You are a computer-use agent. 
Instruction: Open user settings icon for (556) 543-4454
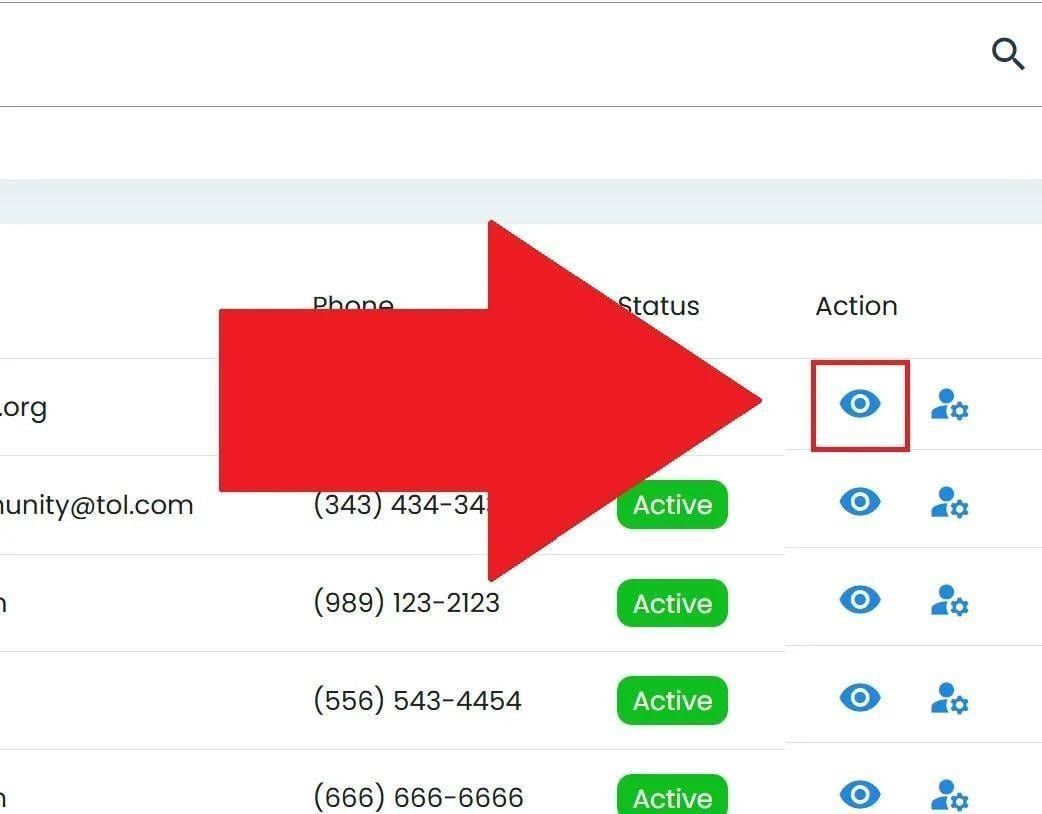(949, 698)
